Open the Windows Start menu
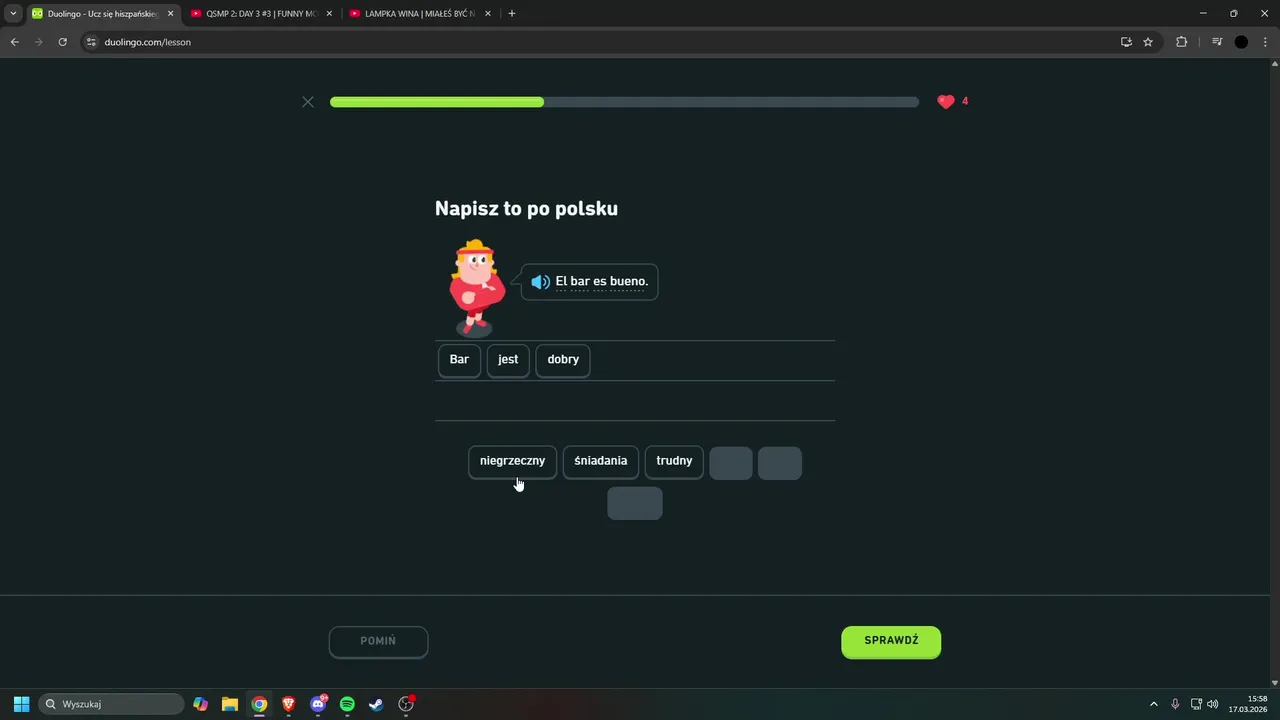Viewport: 1280px width, 720px height. coord(21,704)
